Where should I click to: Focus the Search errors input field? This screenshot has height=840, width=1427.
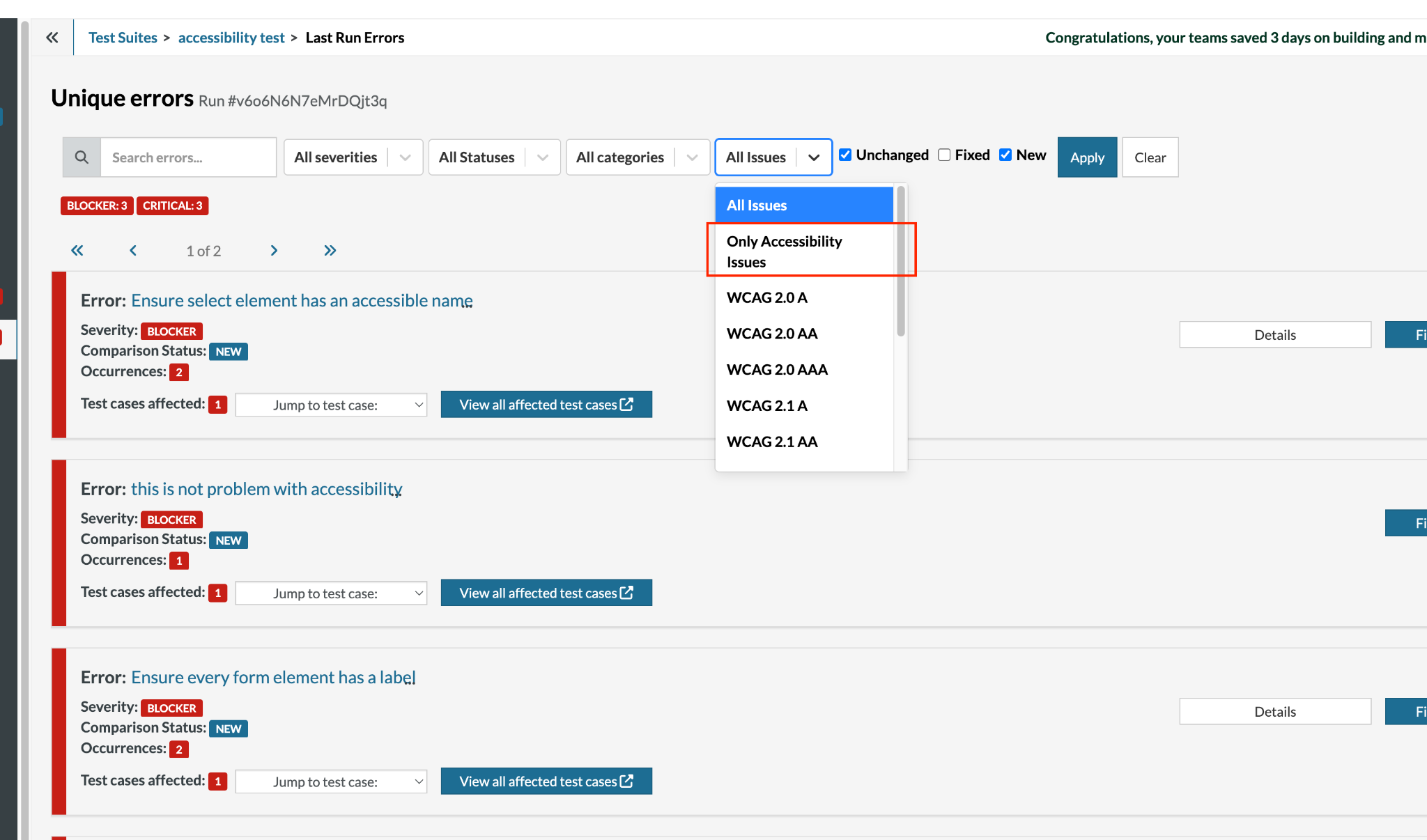188,157
